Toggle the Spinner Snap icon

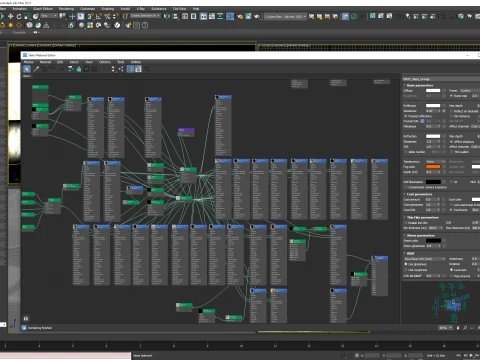pos(116,16)
